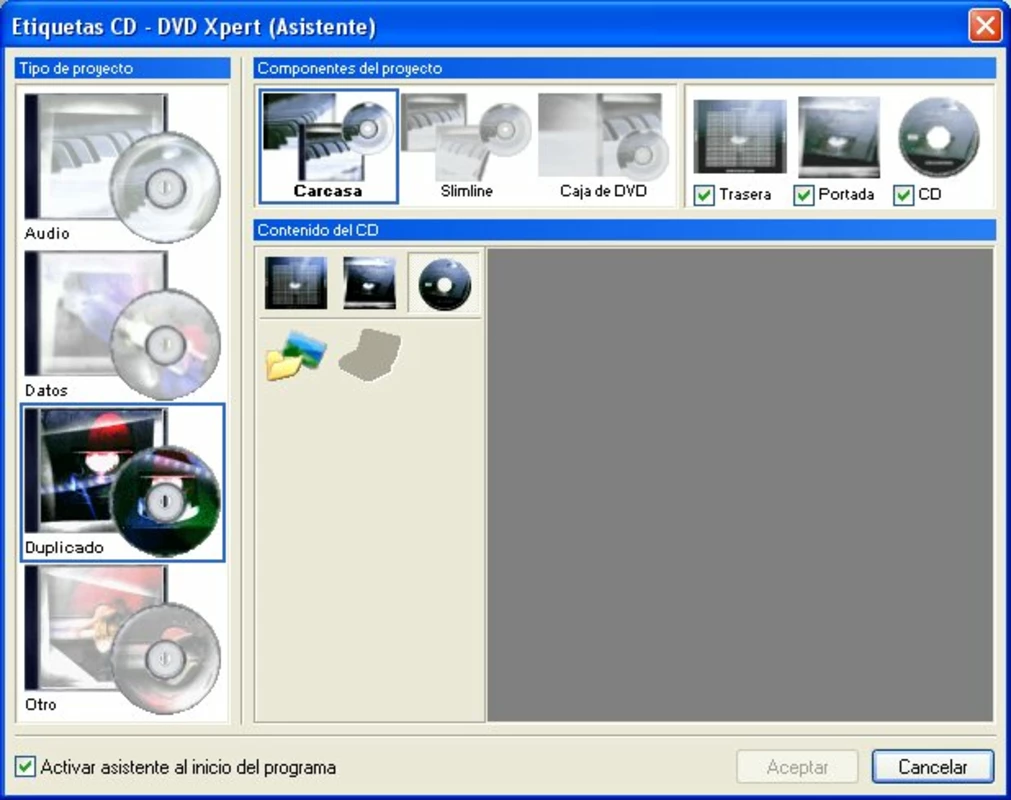
Task: Pick the Otro project type
Action: 123,639
